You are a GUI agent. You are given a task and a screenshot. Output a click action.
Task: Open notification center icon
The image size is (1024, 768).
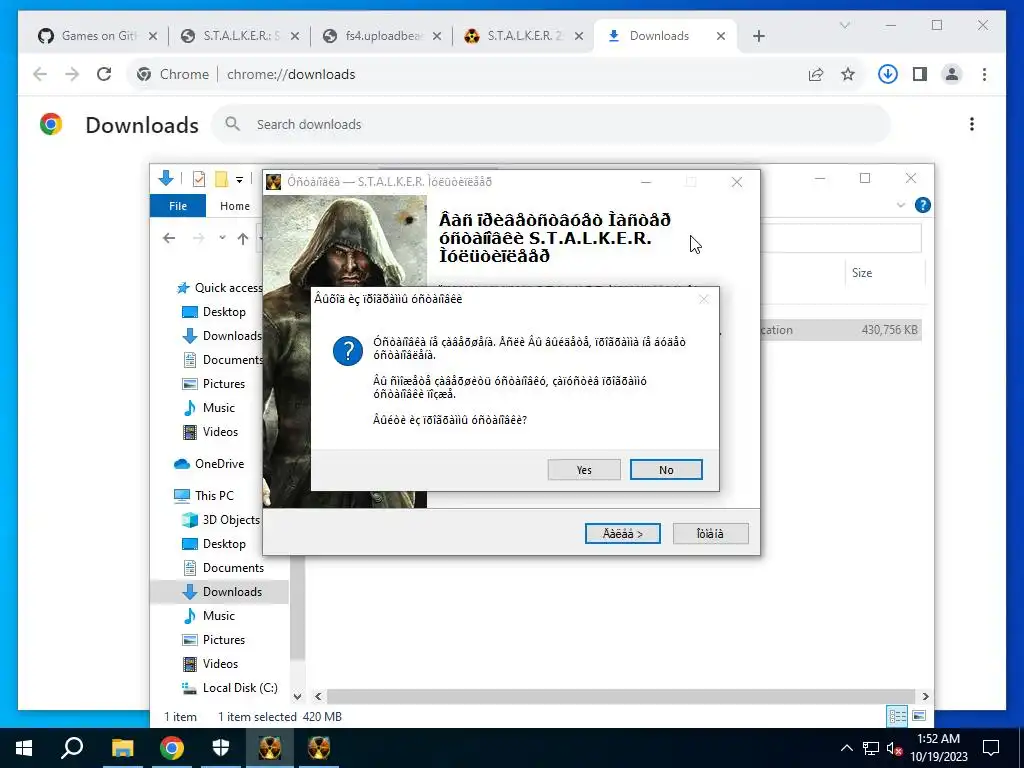[x=991, y=748]
